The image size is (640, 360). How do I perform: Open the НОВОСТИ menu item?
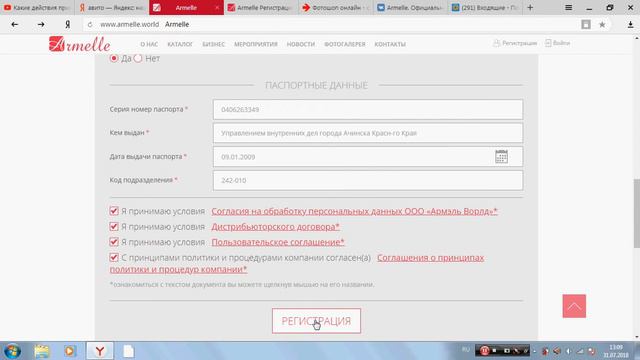(x=301, y=44)
